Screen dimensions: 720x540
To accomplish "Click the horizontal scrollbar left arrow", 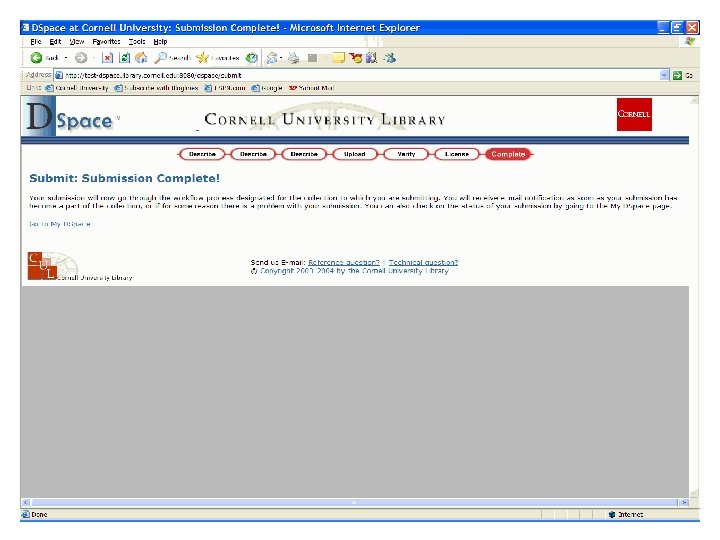I will (26, 502).
